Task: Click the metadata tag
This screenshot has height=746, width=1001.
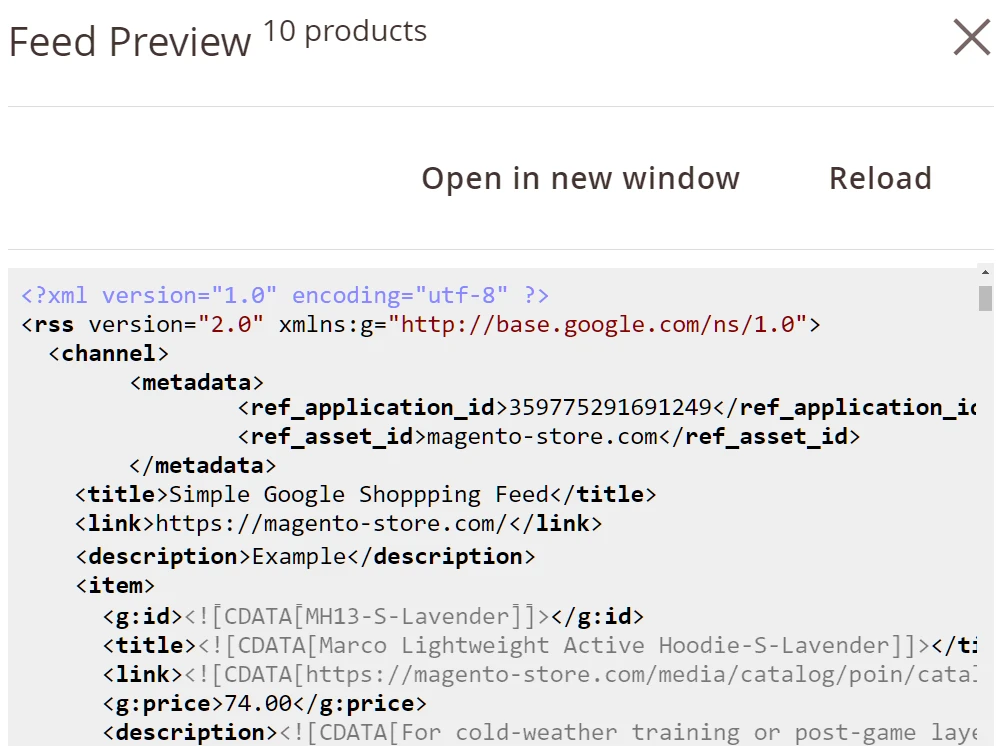Action: pos(197,381)
